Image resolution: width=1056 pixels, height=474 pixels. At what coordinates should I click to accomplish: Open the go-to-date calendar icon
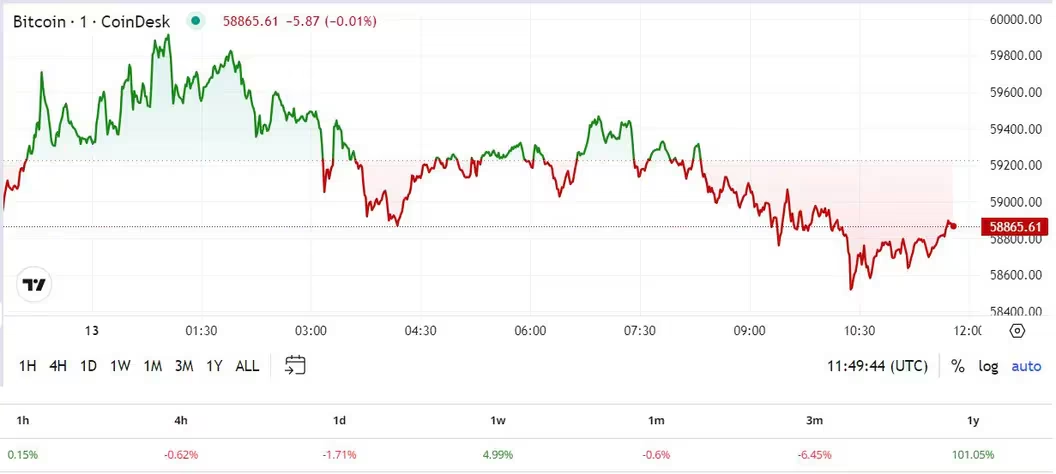coord(295,365)
